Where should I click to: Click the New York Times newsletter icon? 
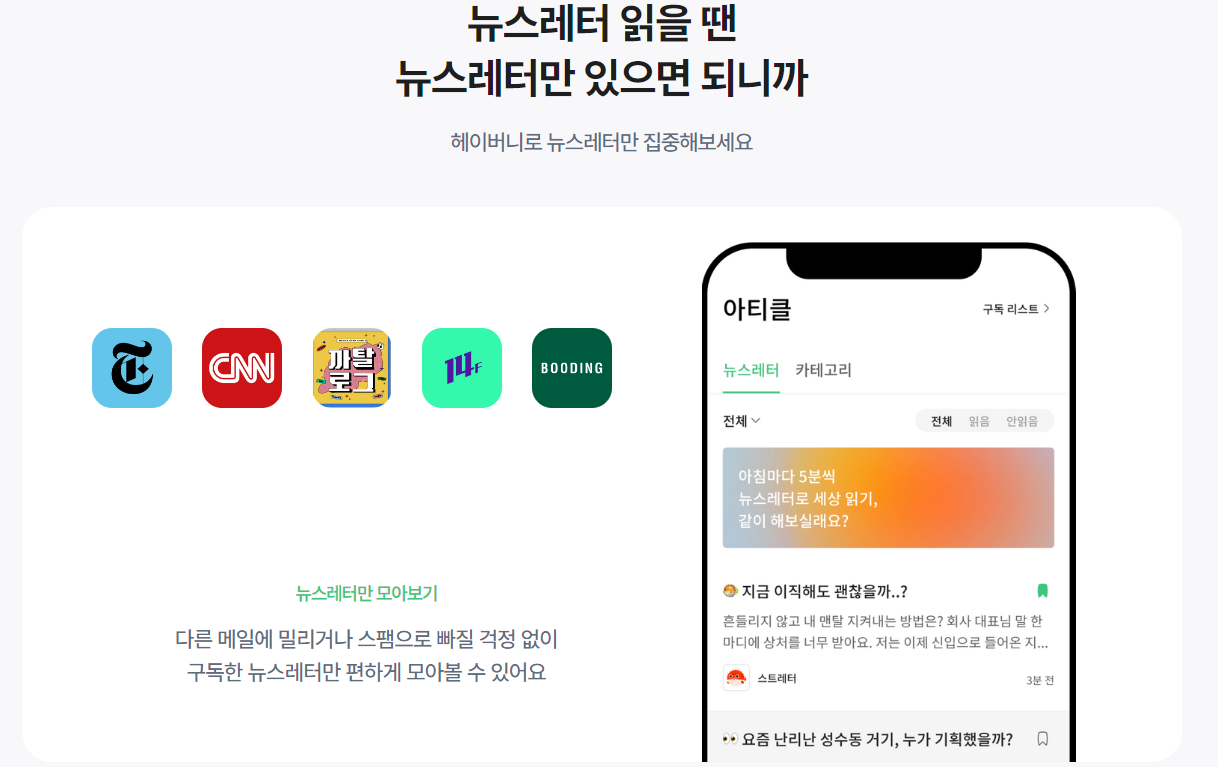point(132,368)
